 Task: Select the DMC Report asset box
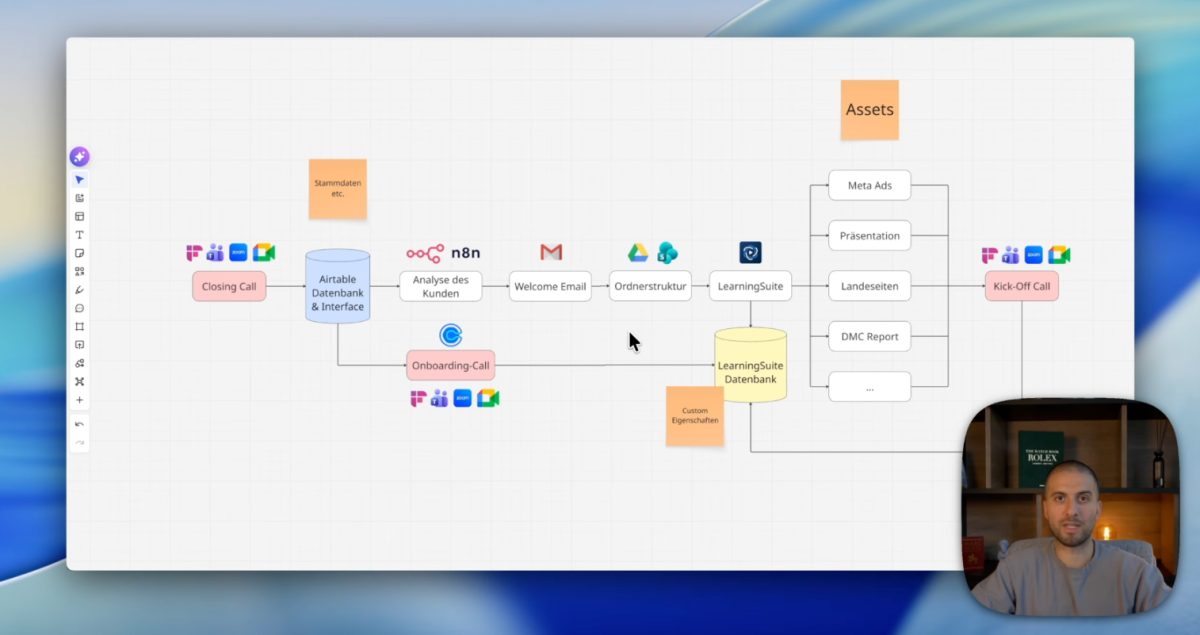click(x=869, y=336)
